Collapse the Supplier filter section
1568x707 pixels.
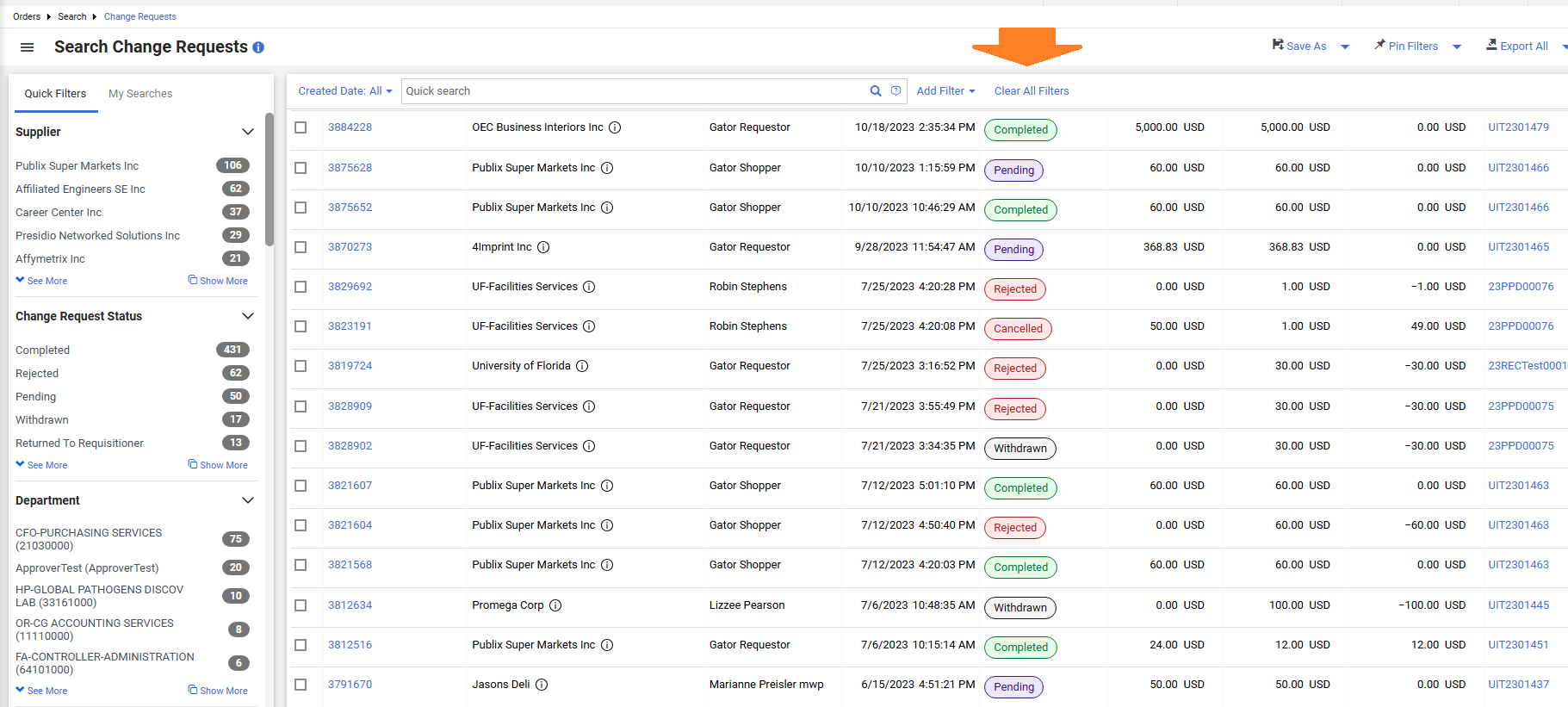coord(248,132)
